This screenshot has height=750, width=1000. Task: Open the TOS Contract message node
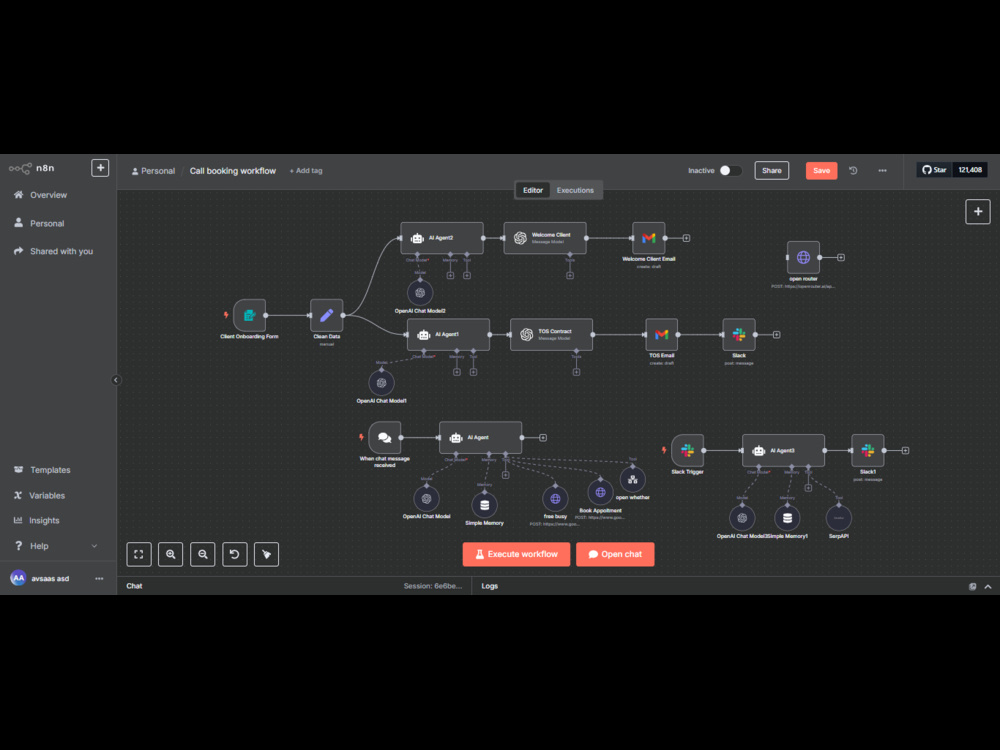coord(551,334)
